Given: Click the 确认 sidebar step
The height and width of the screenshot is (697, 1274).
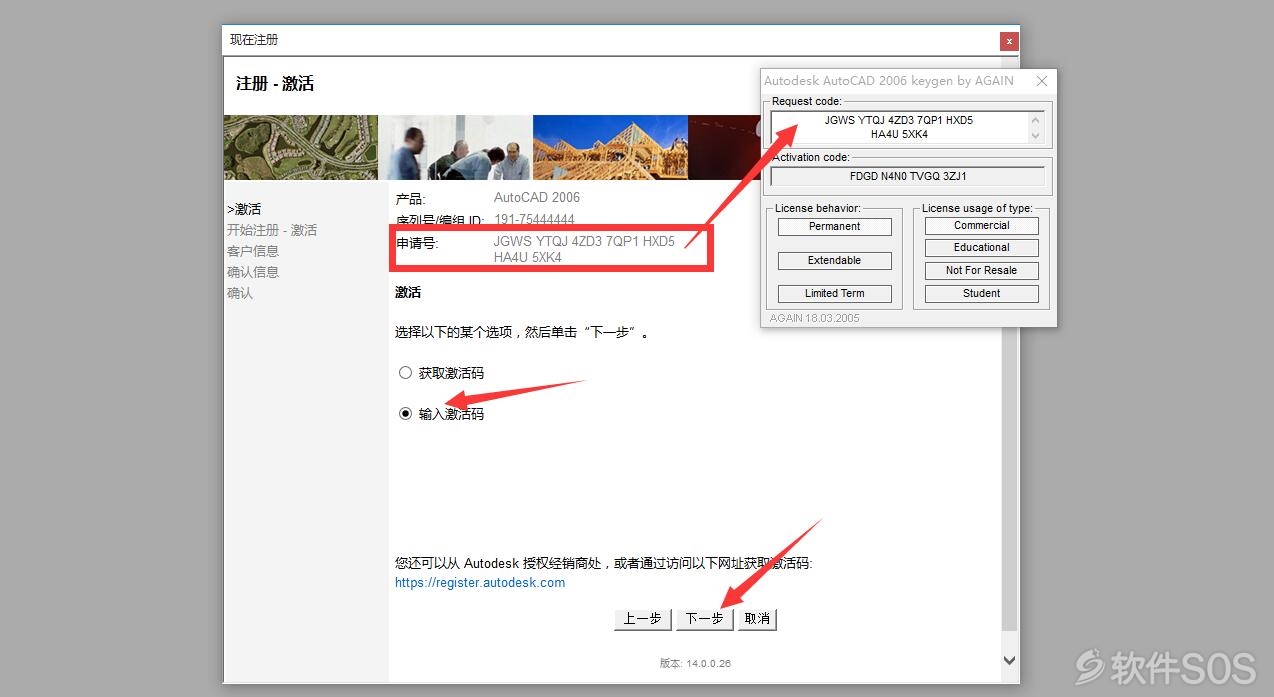Looking at the screenshot, I should pyautogui.click(x=240, y=293).
